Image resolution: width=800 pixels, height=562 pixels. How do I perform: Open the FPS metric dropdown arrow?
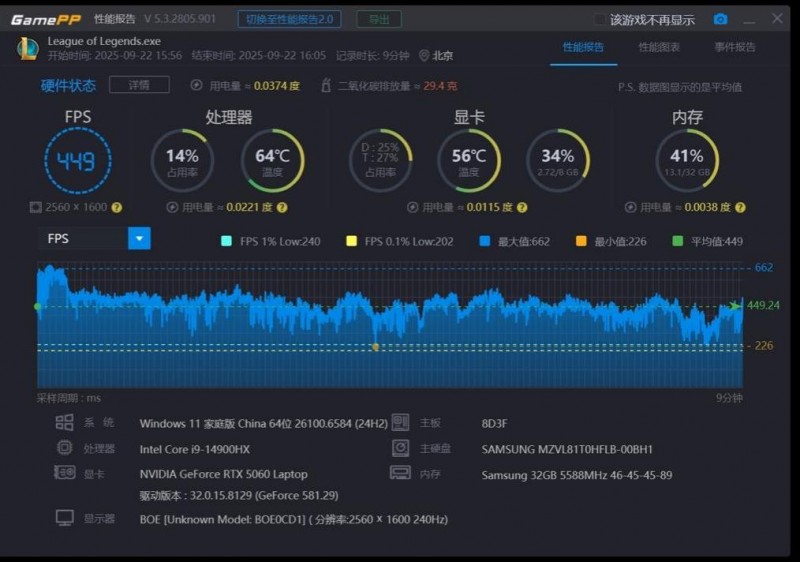(139, 238)
